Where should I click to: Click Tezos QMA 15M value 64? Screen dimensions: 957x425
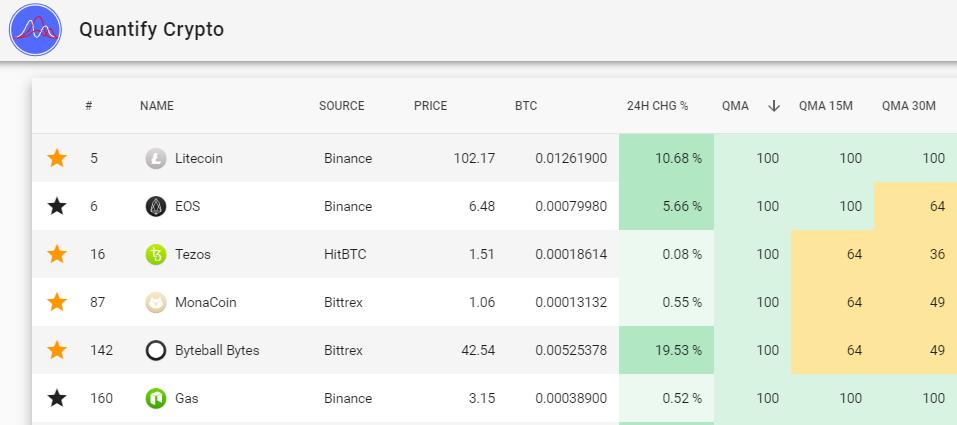(x=854, y=254)
